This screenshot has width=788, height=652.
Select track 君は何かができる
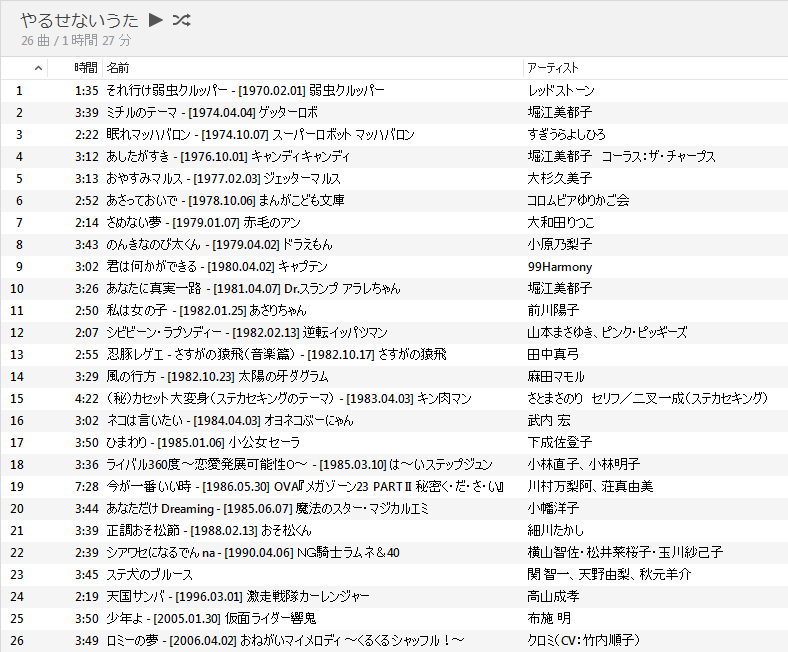click(394, 266)
